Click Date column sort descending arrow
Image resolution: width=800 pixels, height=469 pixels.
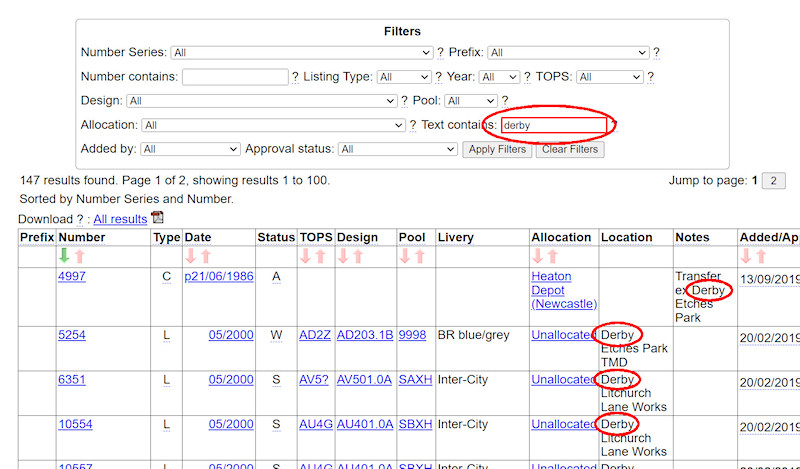(190, 257)
